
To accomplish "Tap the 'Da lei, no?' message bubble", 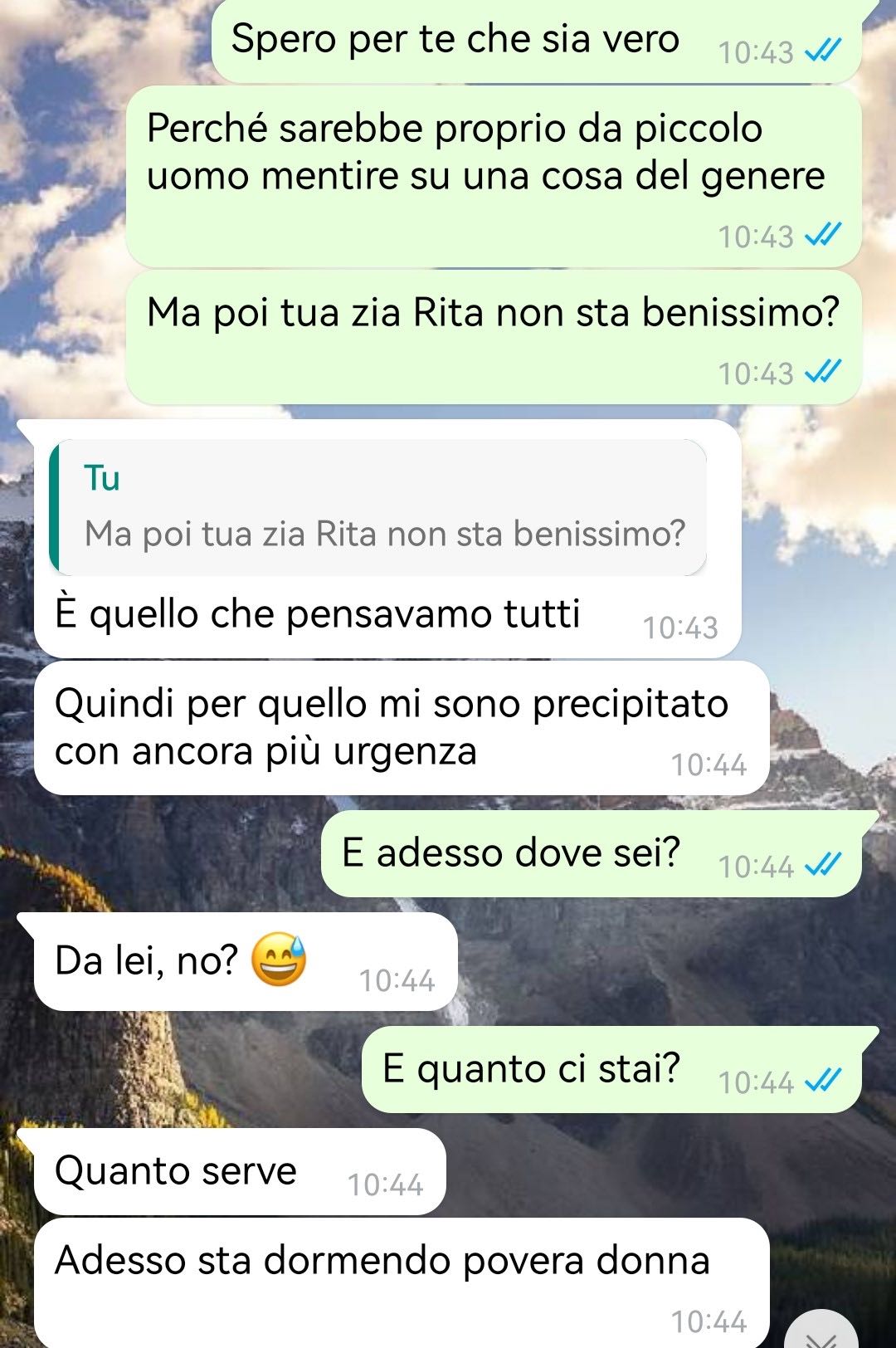I will pyautogui.click(x=246, y=961).
